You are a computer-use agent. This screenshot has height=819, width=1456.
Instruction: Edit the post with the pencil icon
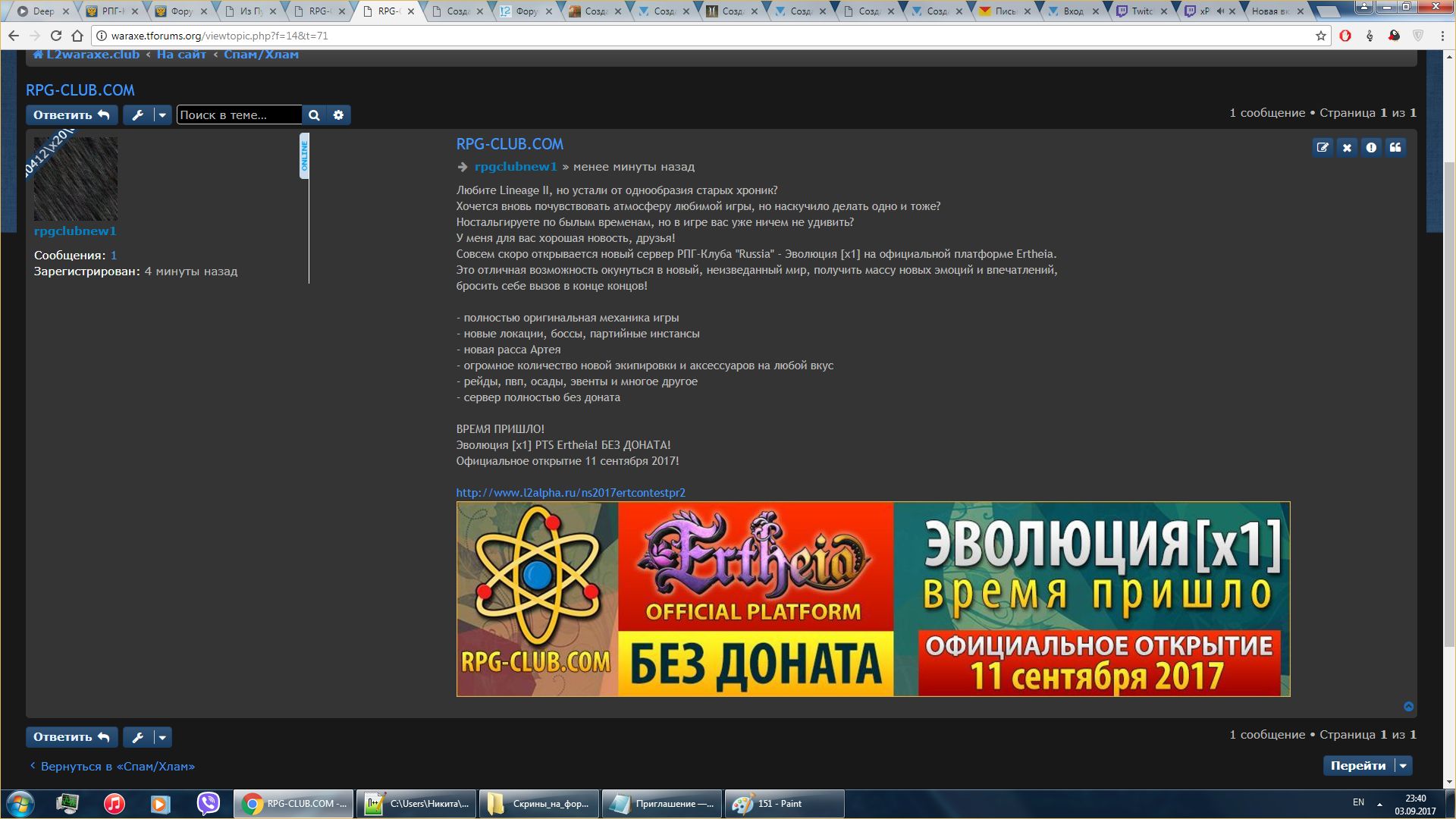coord(1323,148)
